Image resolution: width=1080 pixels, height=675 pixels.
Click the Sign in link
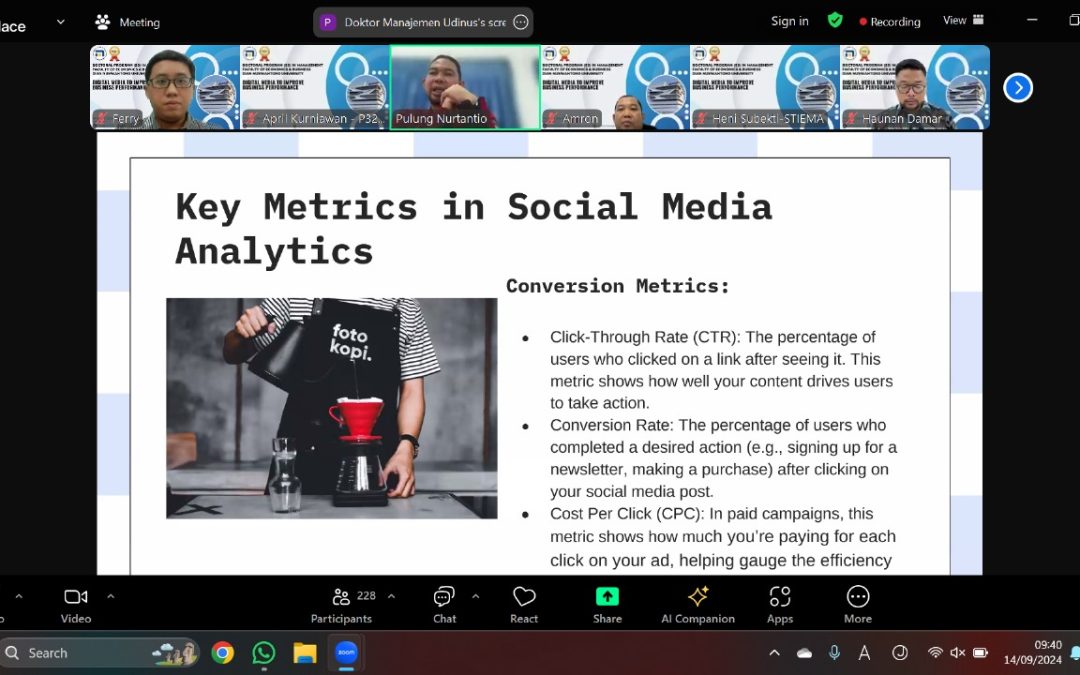(x=789, y=21)
